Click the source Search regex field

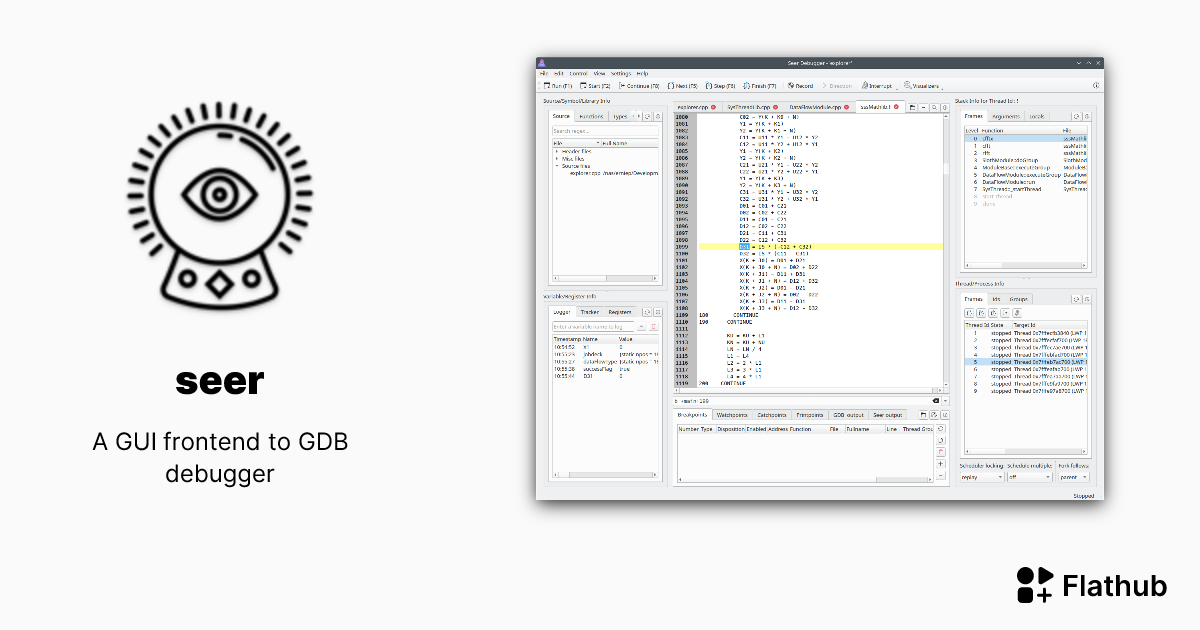click(x=605, y=131)
